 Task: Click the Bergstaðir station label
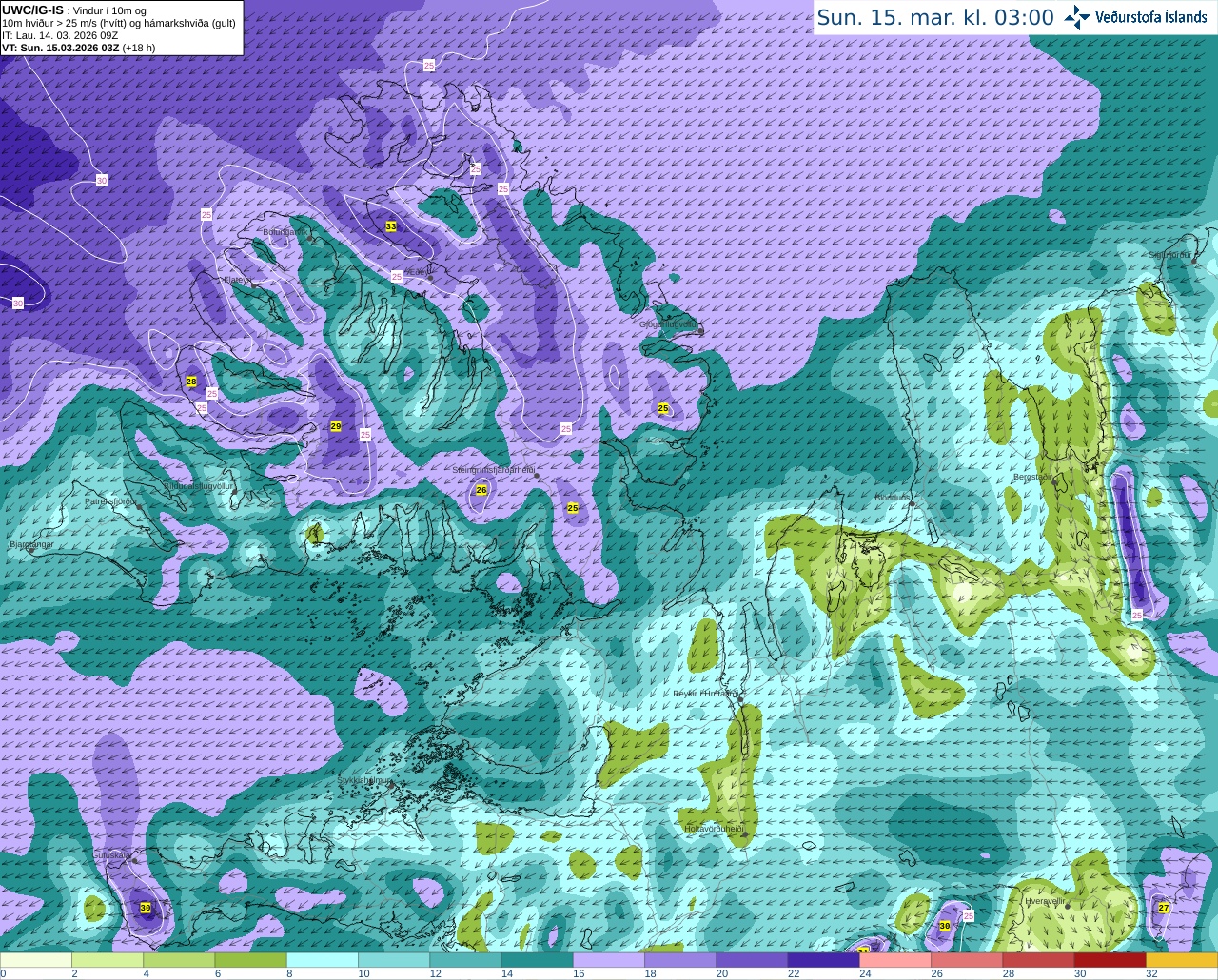click(x=1031, y=477)
